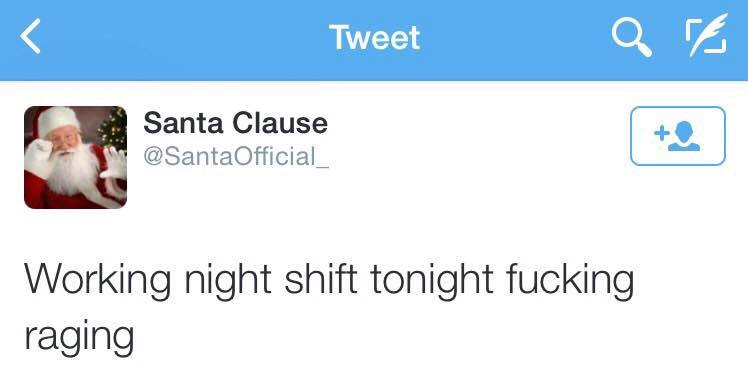The width and height of the screenshot is (748, 369).
Task: Tap the handle of the search magnifier
Action: [x=644, y=49]
